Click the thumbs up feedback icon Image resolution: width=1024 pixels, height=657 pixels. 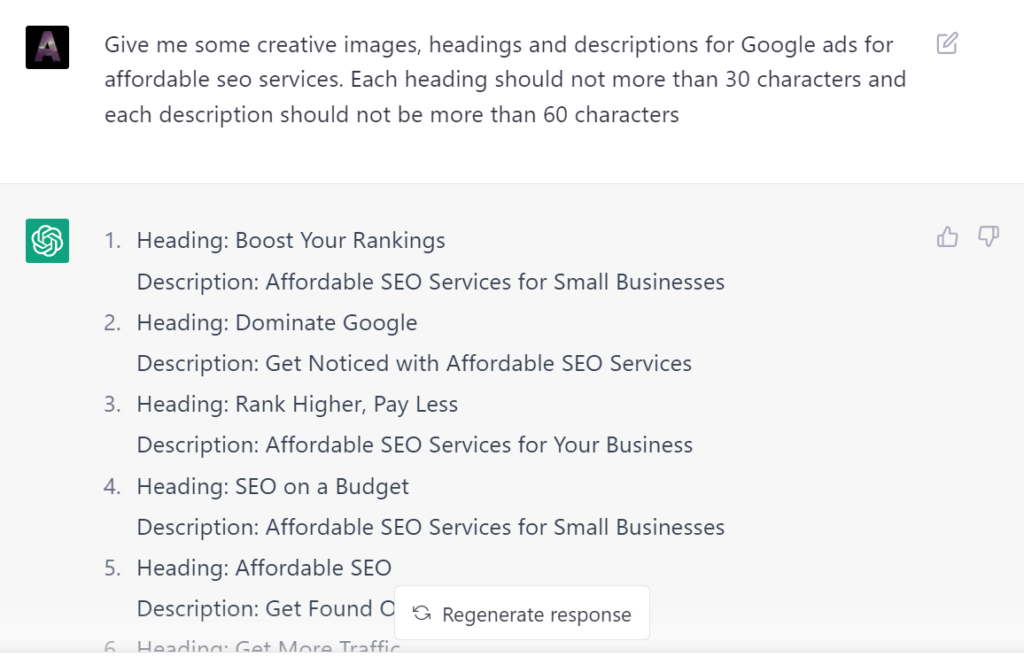947,237
